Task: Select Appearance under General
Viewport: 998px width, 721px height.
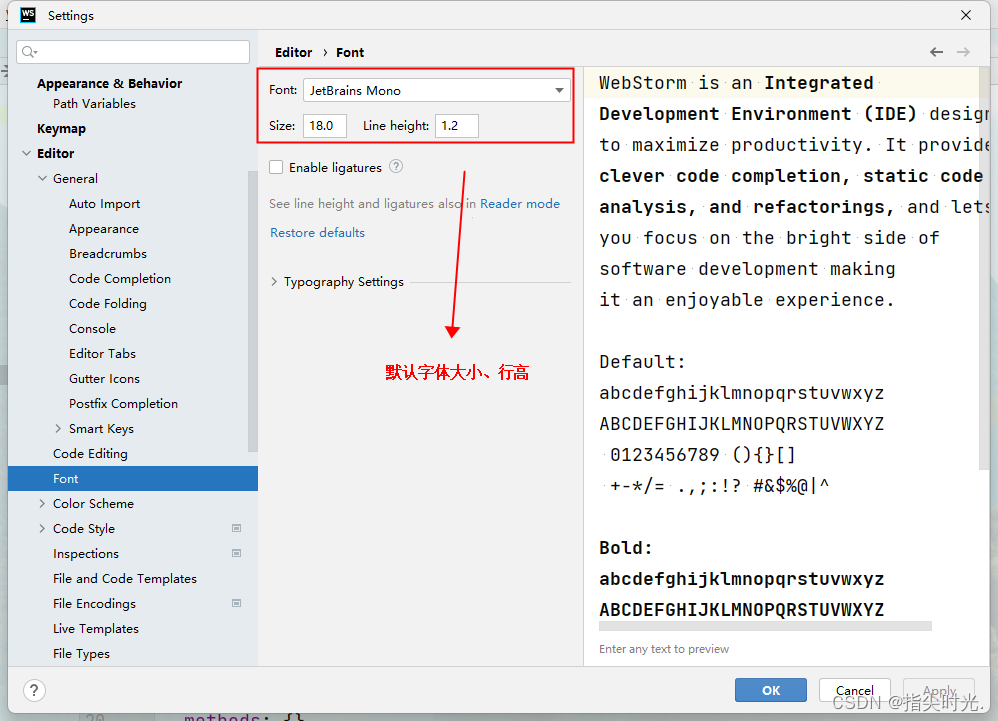Action: 104,228
